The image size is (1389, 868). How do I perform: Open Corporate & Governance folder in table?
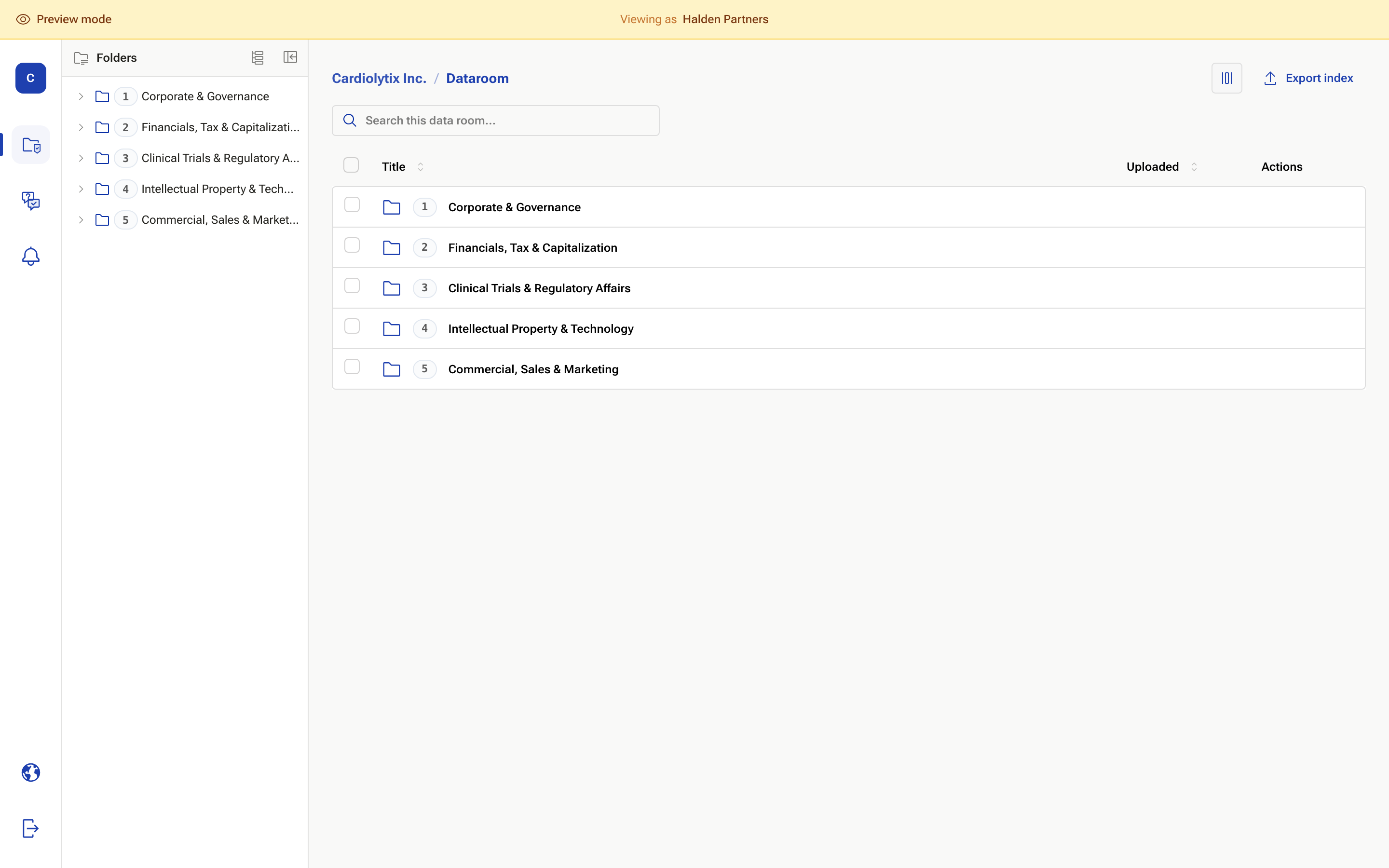tap(514, 207)
